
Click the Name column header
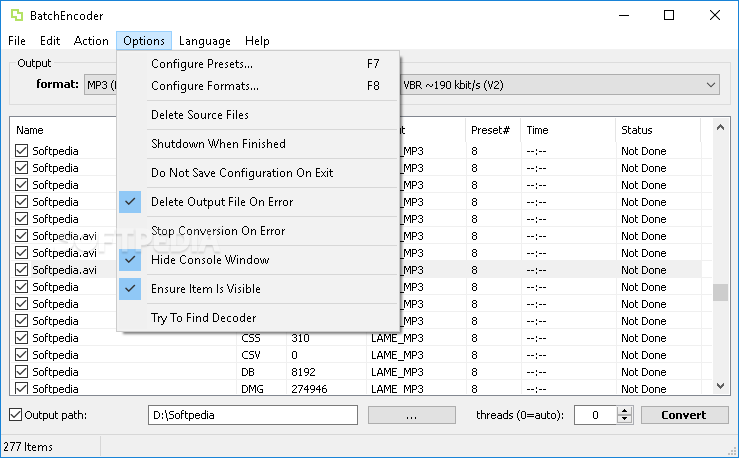click(x=63, y=130)
